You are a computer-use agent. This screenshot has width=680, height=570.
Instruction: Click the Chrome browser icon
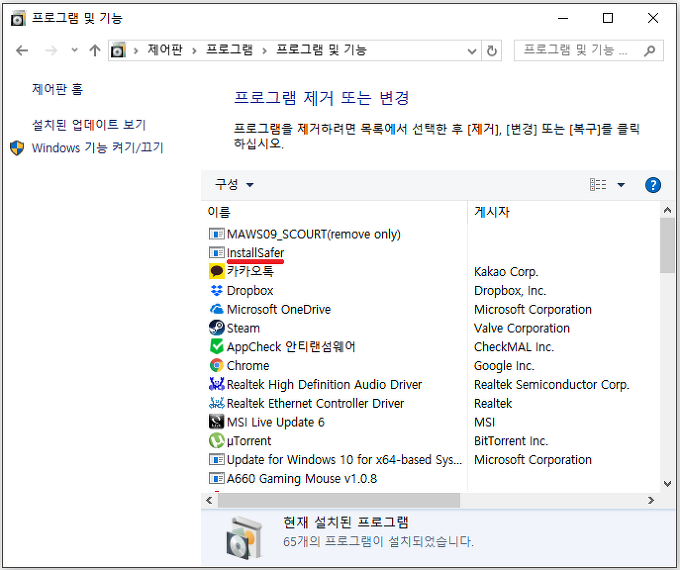click(x=216, y=366)
